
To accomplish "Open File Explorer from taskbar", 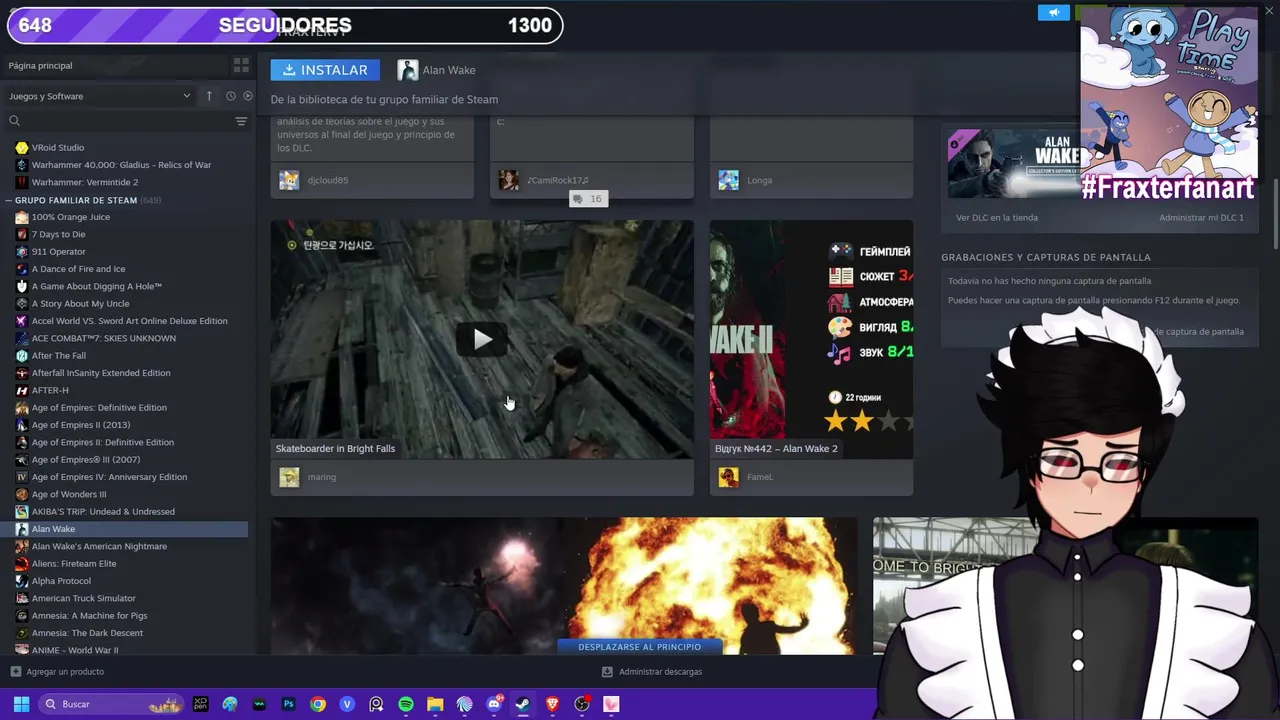I will point(435,704).
